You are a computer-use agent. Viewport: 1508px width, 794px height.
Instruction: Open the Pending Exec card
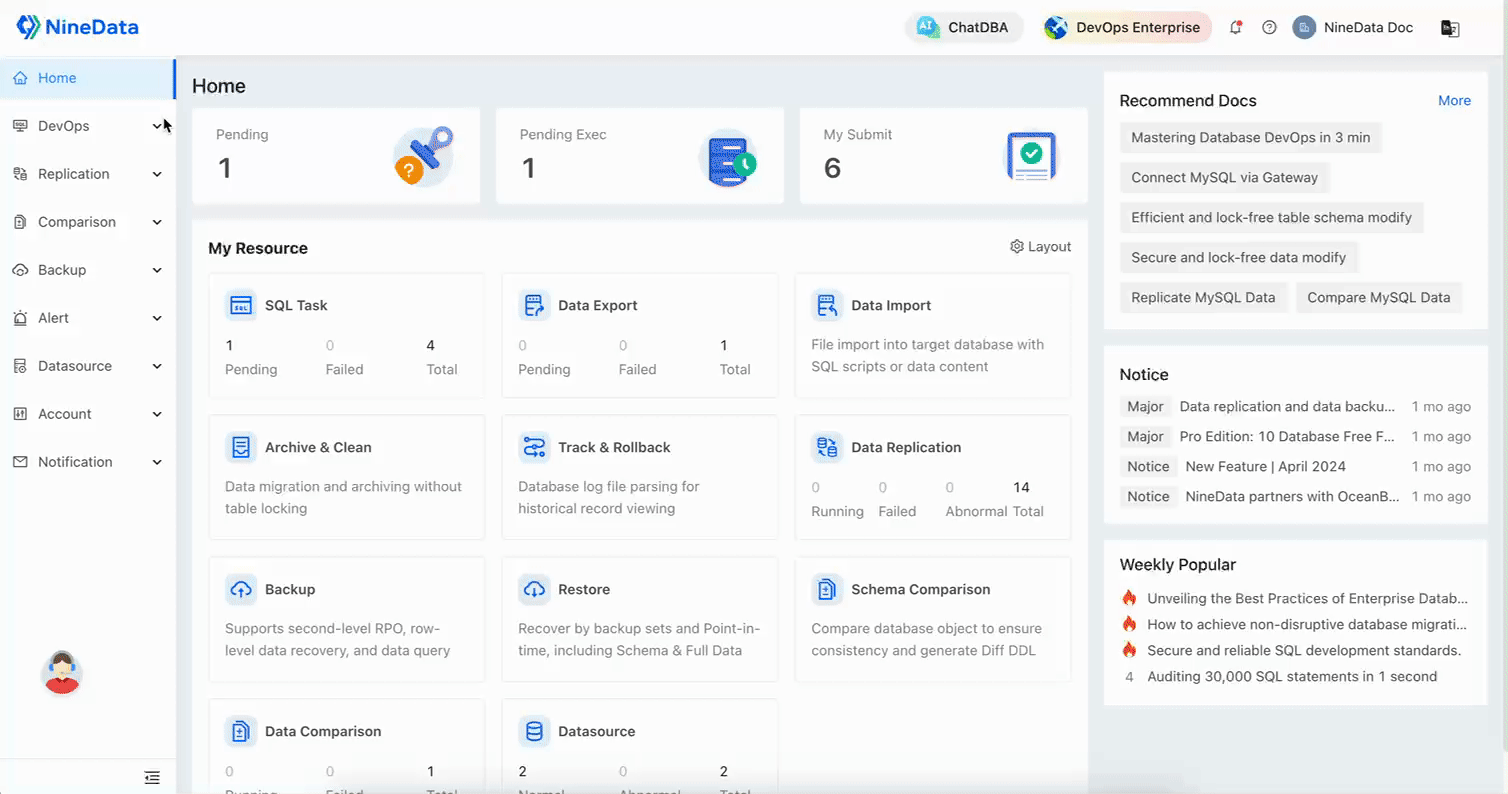[640, 156]
